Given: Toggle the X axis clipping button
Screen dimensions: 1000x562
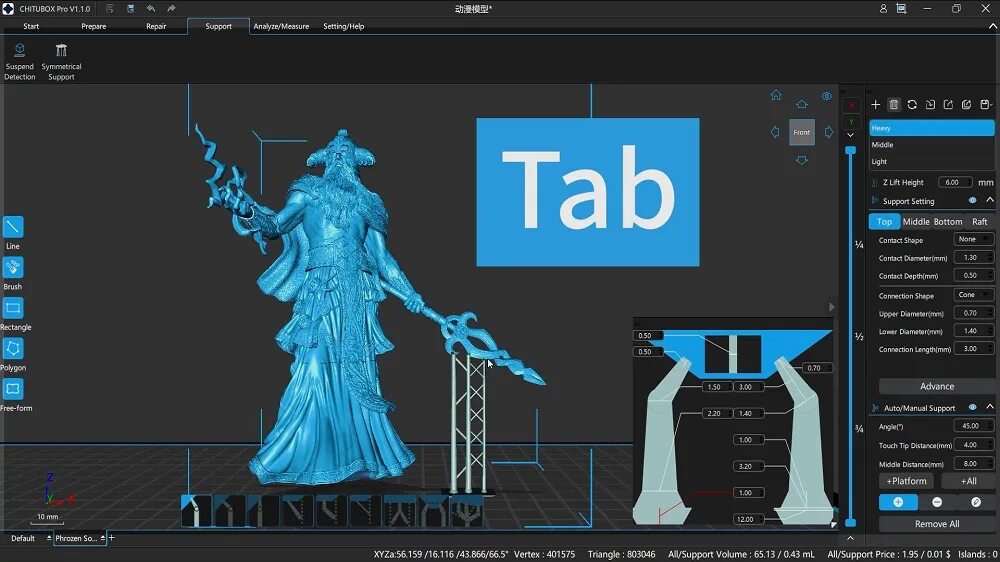Looking at the screenshot, I should point(851,105).
